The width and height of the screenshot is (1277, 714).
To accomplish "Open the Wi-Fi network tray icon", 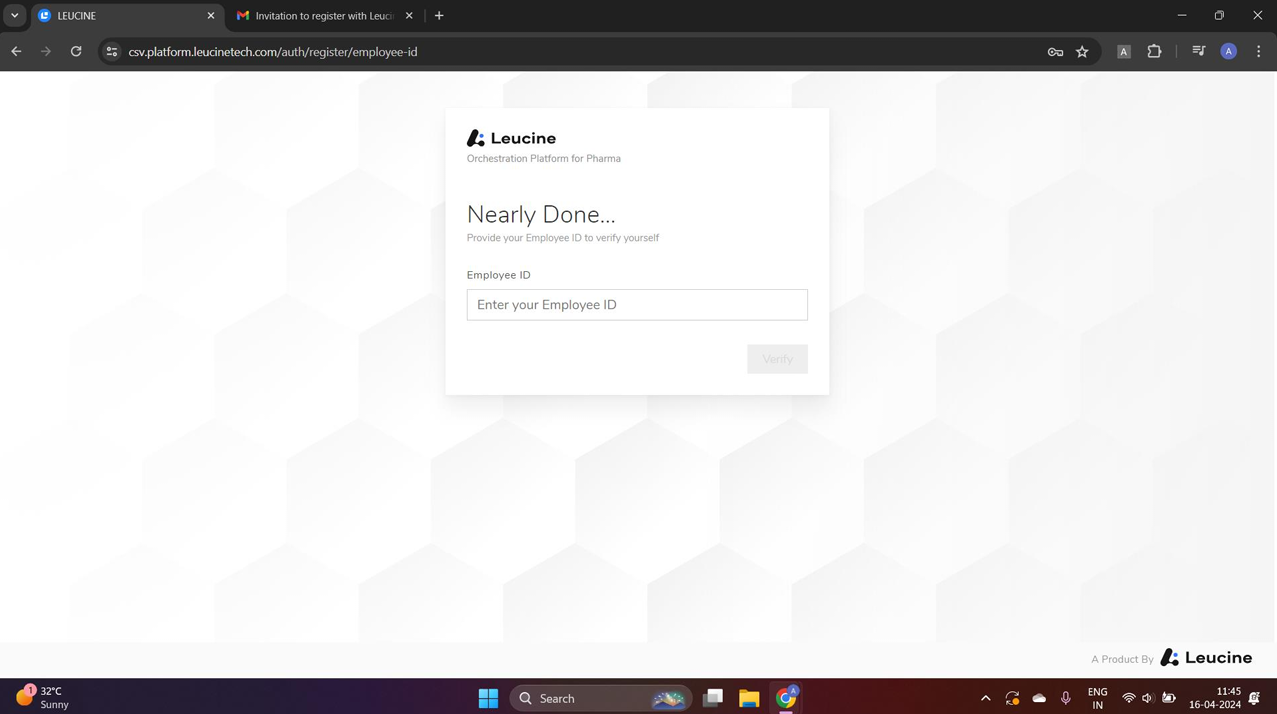I will (x=1129, y=698).
